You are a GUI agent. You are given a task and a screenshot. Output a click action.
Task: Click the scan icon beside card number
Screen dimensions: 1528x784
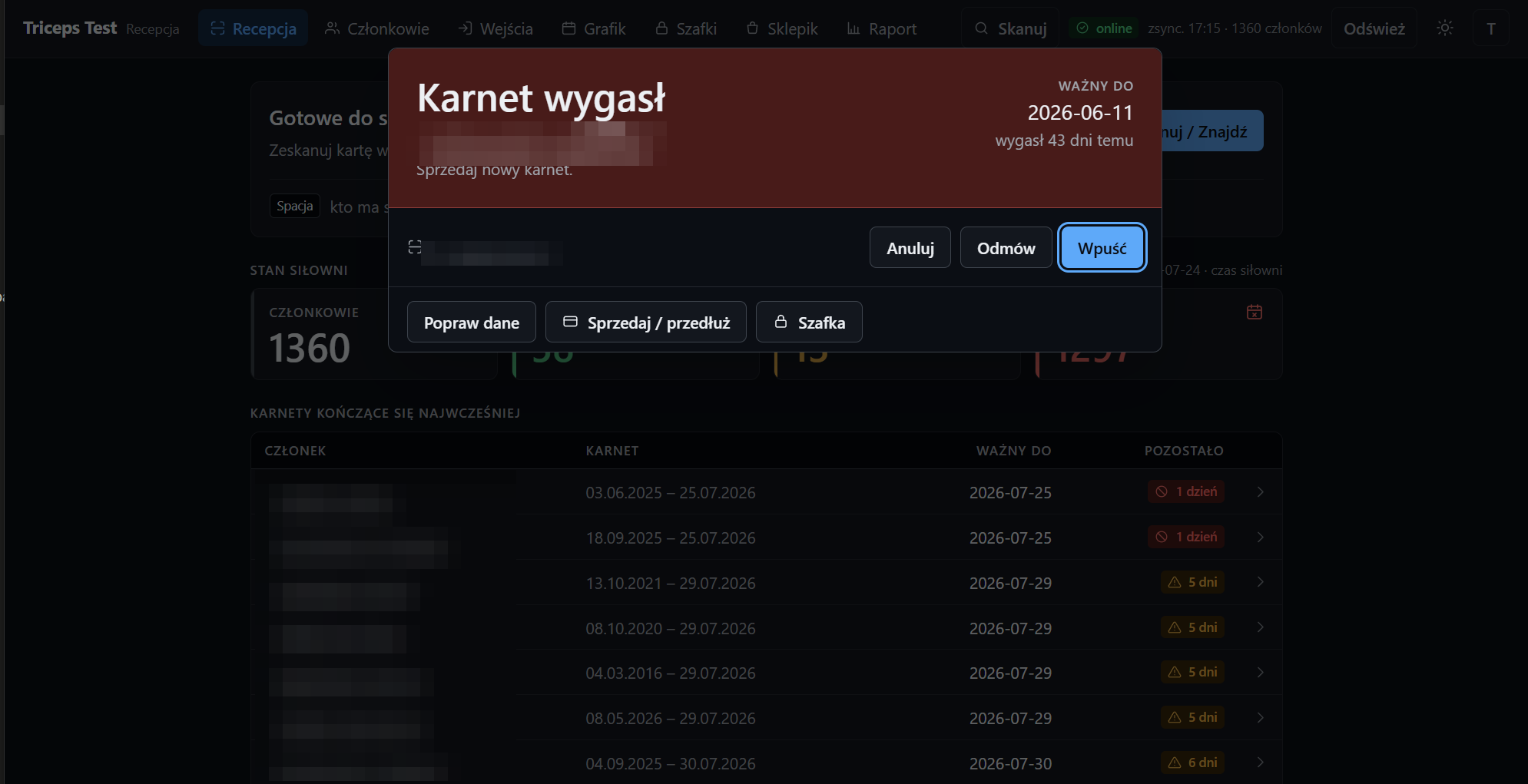[x=415, y=247]
